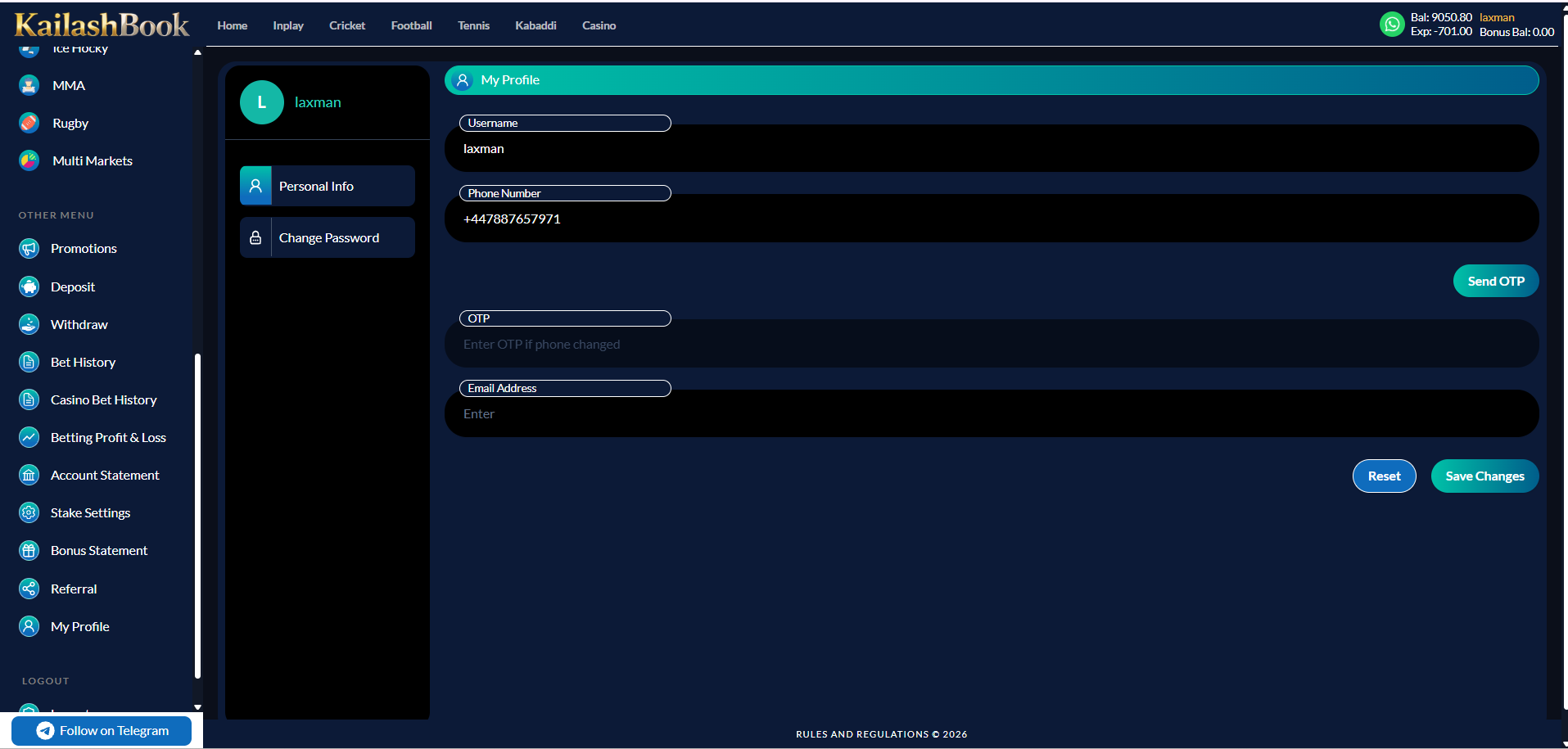The image size is (1568, 749).
Task: Click the Bonus Statement gift icon
Action: click(29, 550)
